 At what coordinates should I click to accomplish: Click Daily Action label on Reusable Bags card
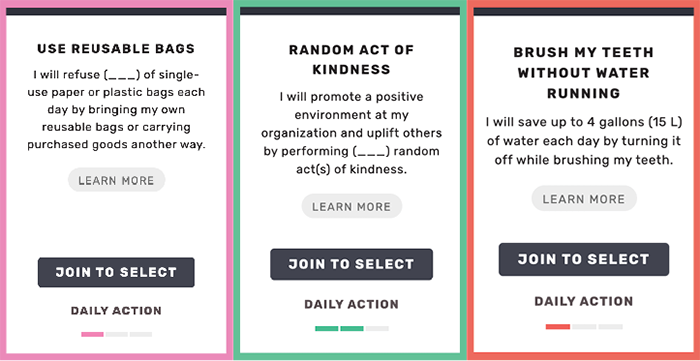tap(116, 311)
